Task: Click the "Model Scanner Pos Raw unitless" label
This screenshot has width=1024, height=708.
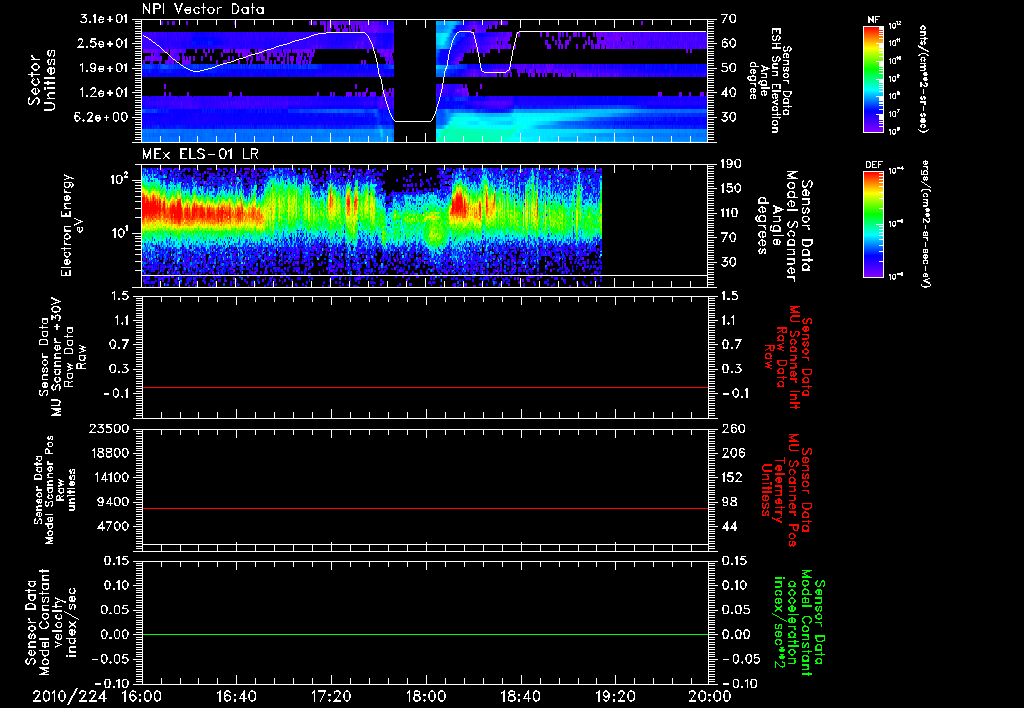Action: click(54, 490)
